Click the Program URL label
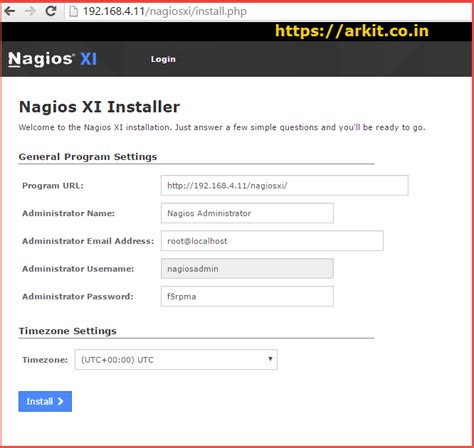The width and height of the screenshot is (474, 448). (x=53, y=186)
